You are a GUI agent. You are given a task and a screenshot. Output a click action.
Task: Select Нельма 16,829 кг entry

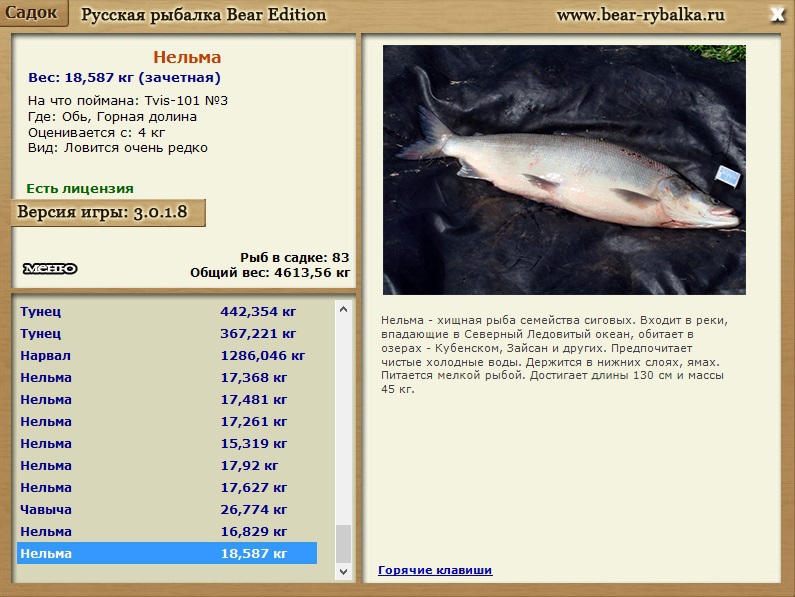point(166,531)
